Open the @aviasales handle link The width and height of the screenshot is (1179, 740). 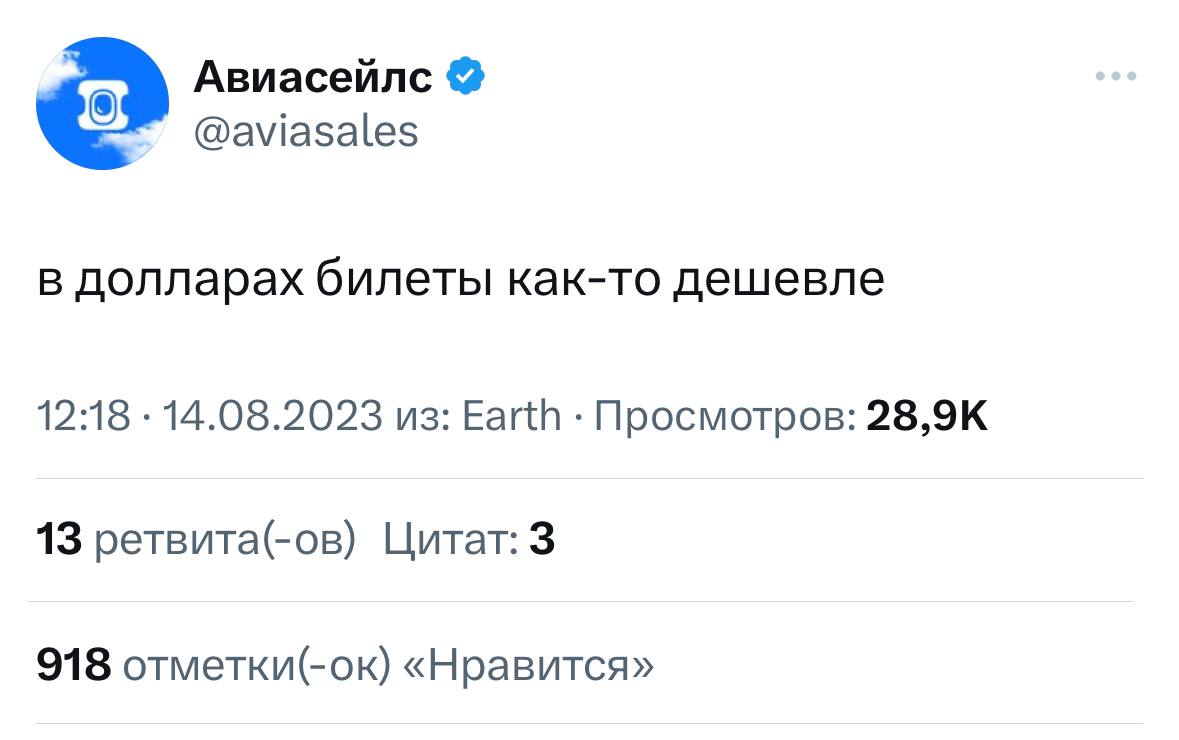coord(306,131)
